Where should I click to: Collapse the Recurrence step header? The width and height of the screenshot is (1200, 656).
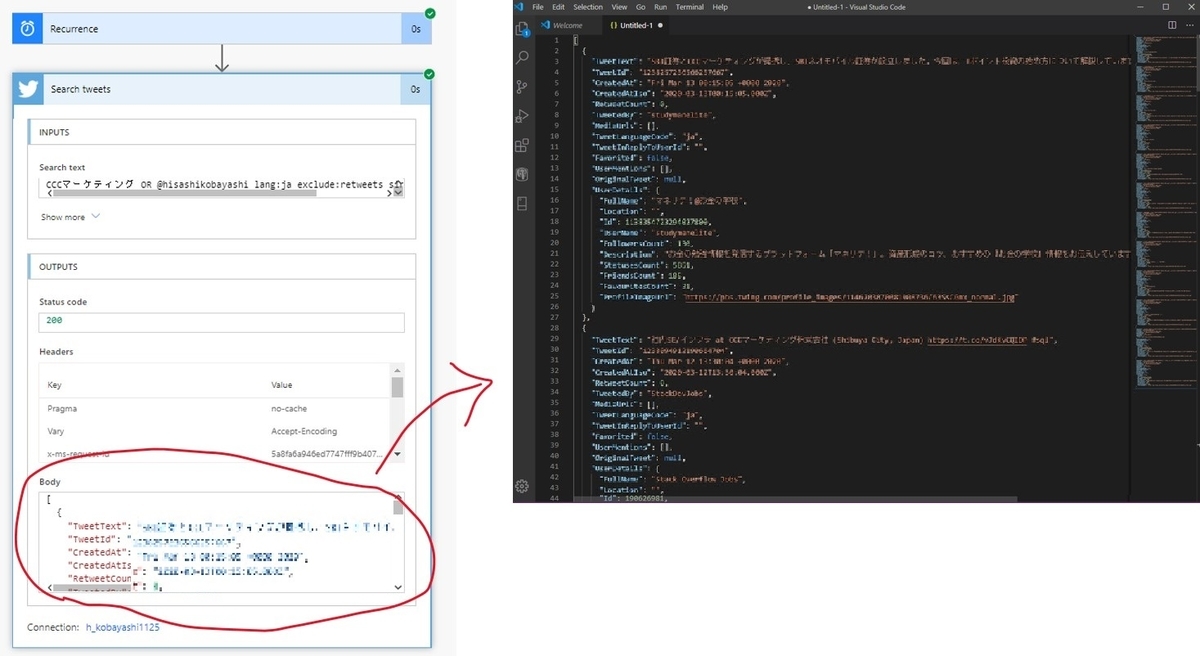click(x=222, y=29)
